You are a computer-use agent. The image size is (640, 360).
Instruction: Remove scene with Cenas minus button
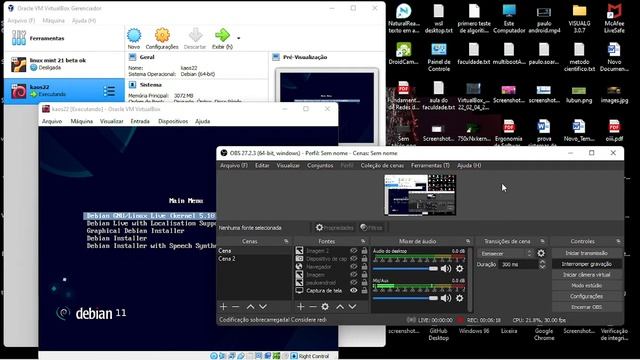point(236,307)
